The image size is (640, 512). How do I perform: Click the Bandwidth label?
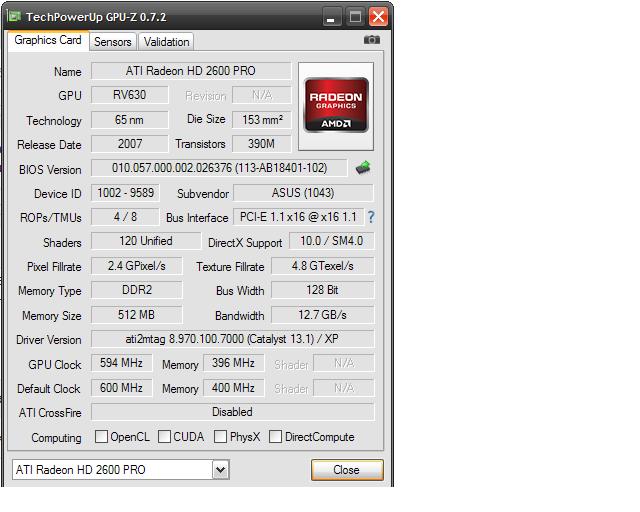(240, 316)
